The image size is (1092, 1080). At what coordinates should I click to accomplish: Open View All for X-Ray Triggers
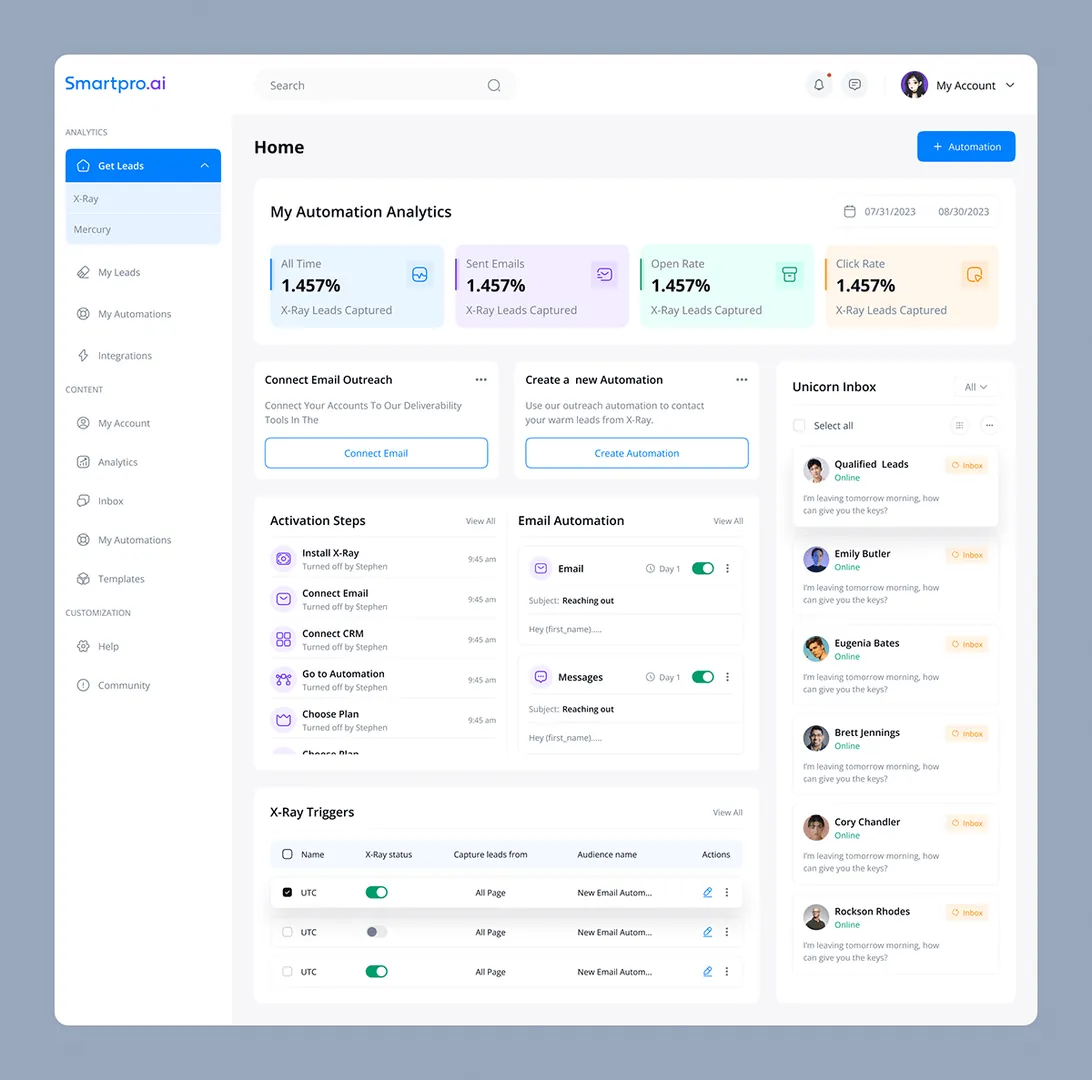727,812
